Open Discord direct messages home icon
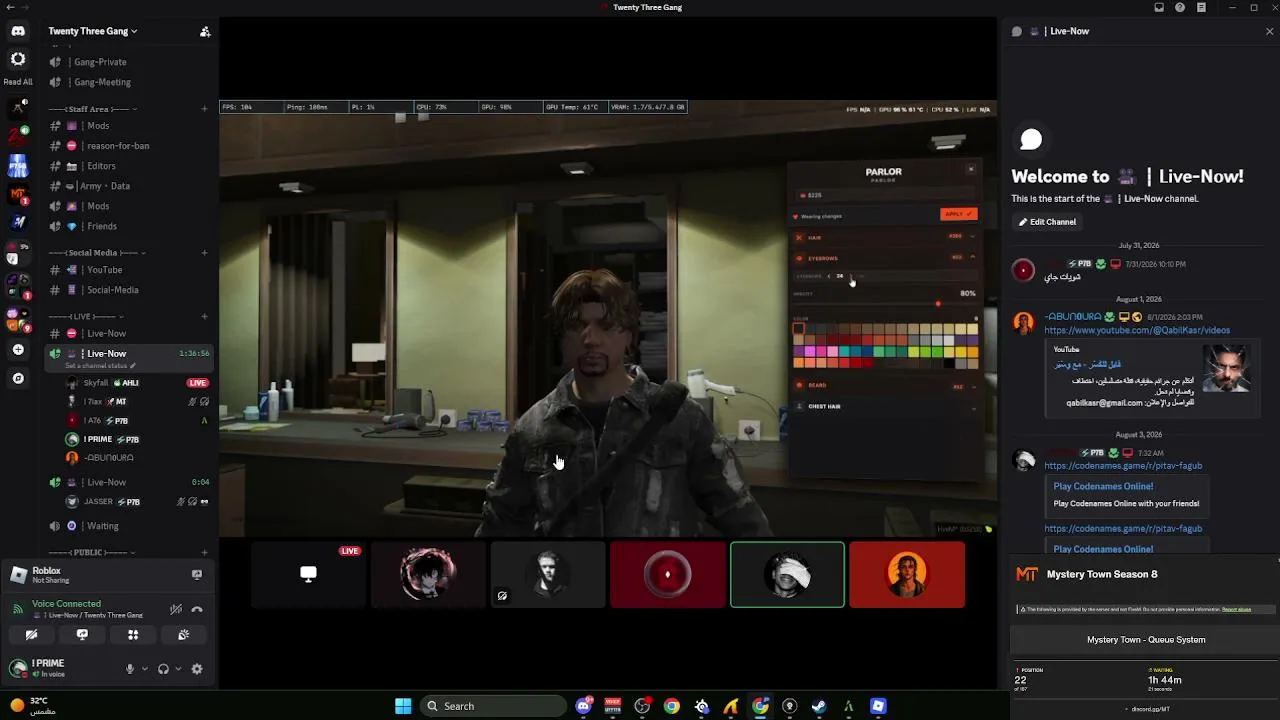This screenshot has height=720, width=1280. point(18,31)
